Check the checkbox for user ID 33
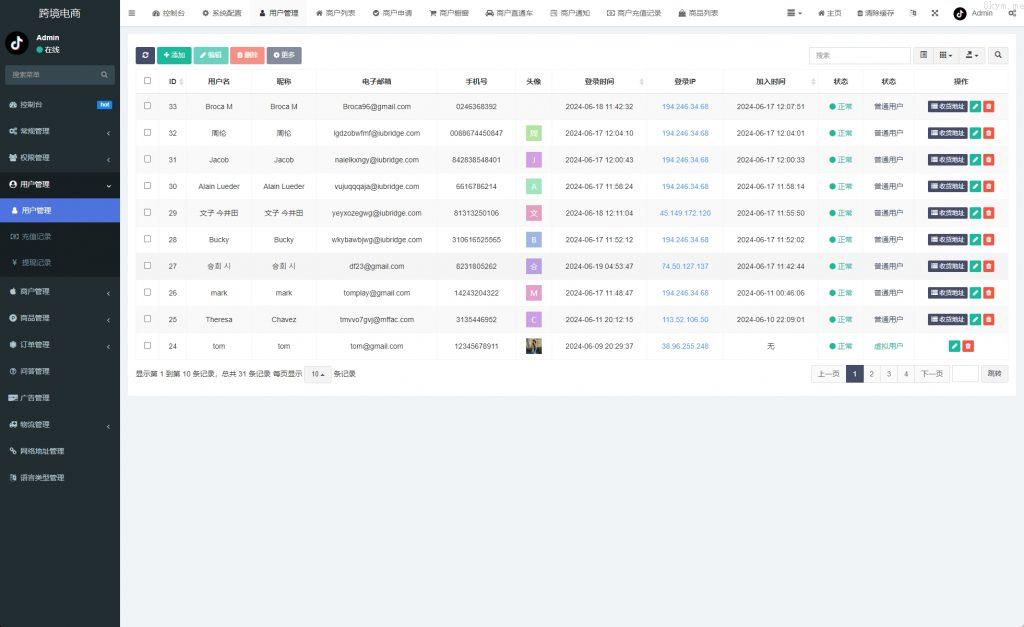This screenshot has height=627, width=1024. tap(147, 106)
